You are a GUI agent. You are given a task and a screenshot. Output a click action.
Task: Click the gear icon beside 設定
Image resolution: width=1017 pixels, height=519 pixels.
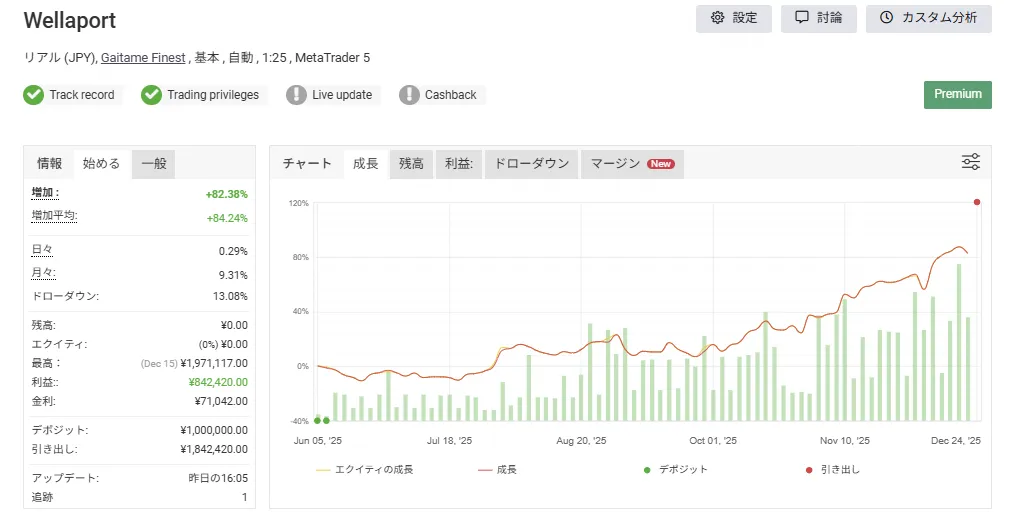pos(717,18)
